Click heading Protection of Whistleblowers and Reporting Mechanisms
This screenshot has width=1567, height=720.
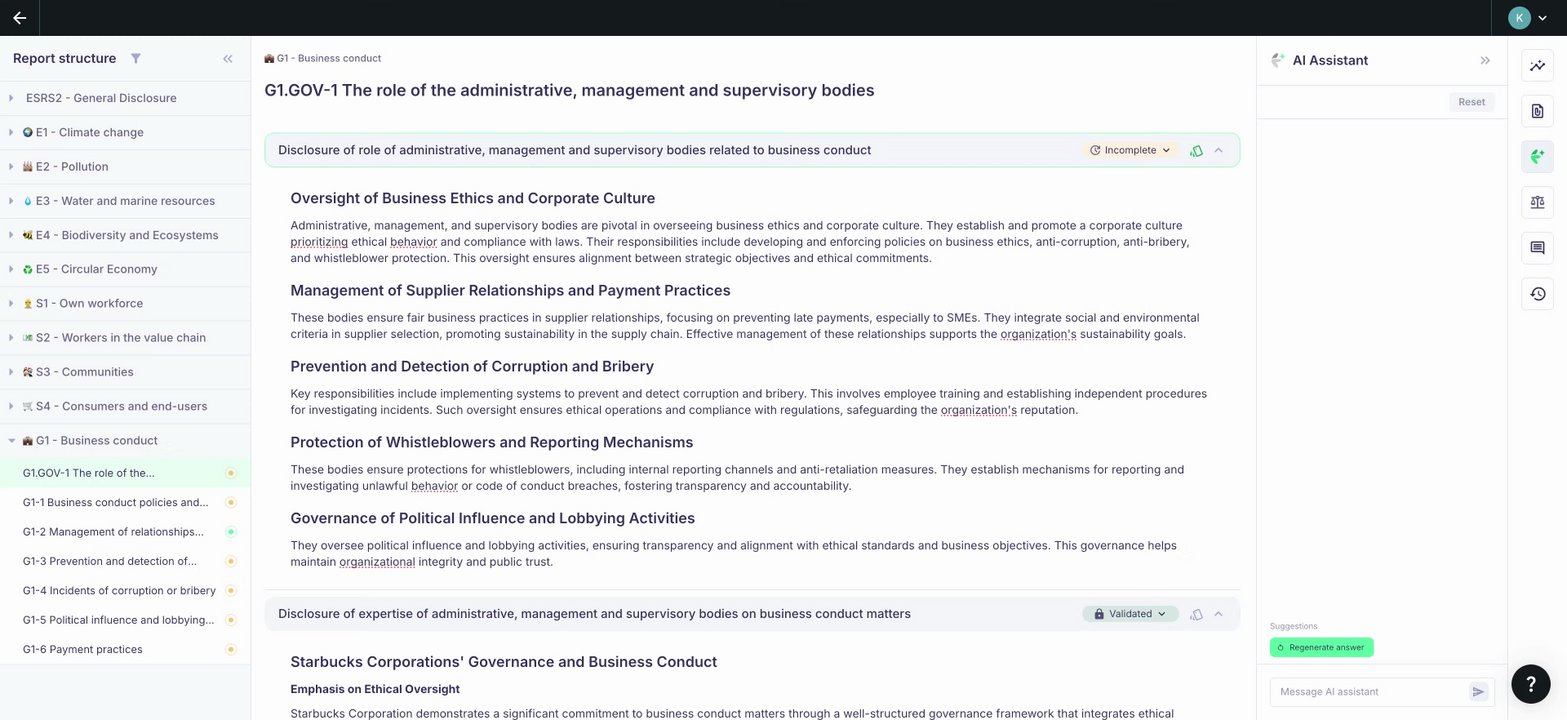click(x=492, y=442)
